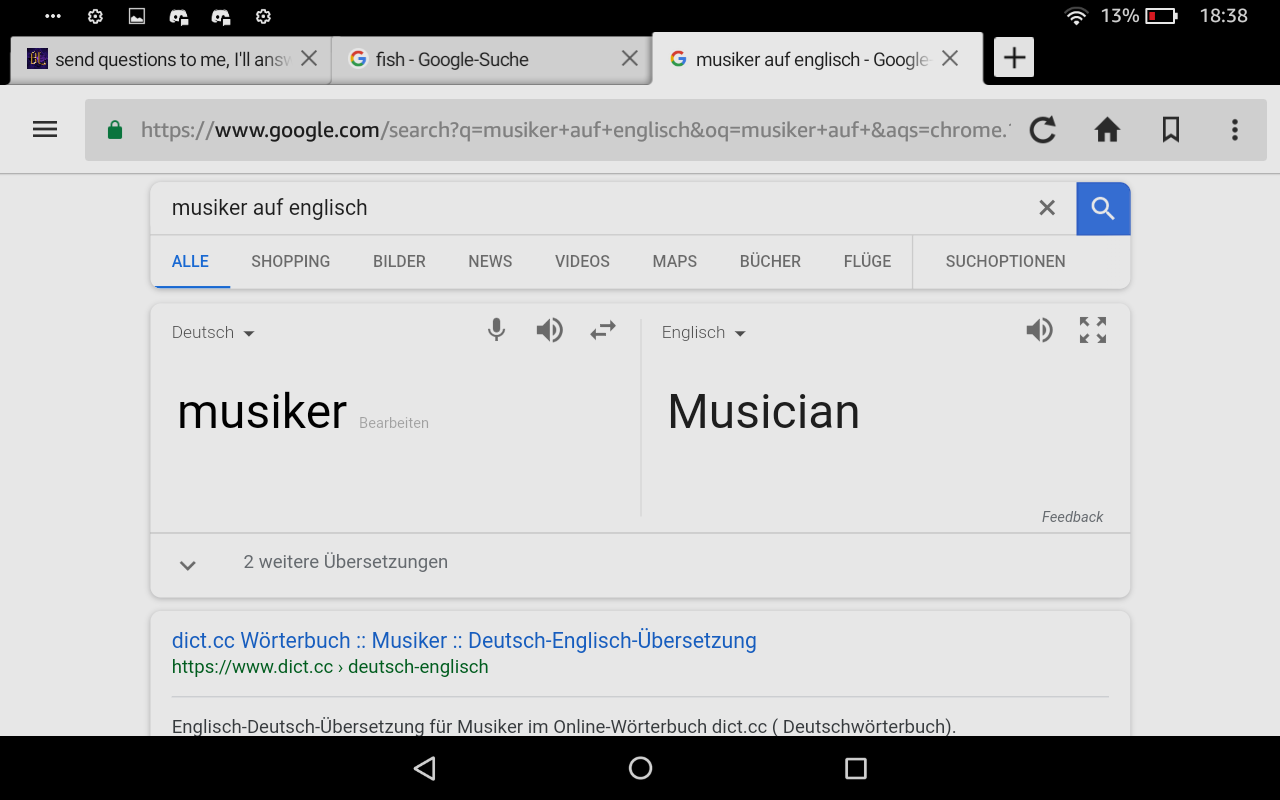Listen to English translation speaker icon
This screenshot has width=1280, height=800.
[x=1039, y=330]
